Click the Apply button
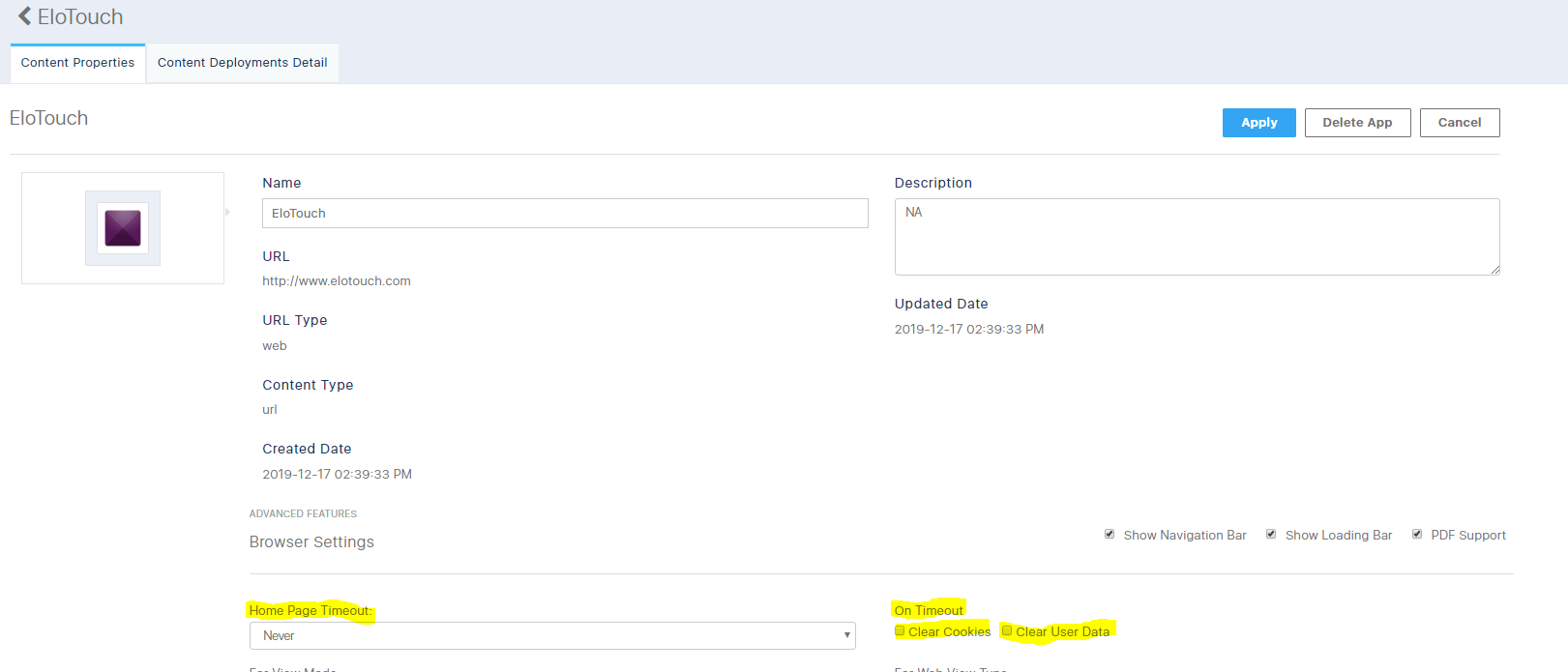 point(1258,123)
